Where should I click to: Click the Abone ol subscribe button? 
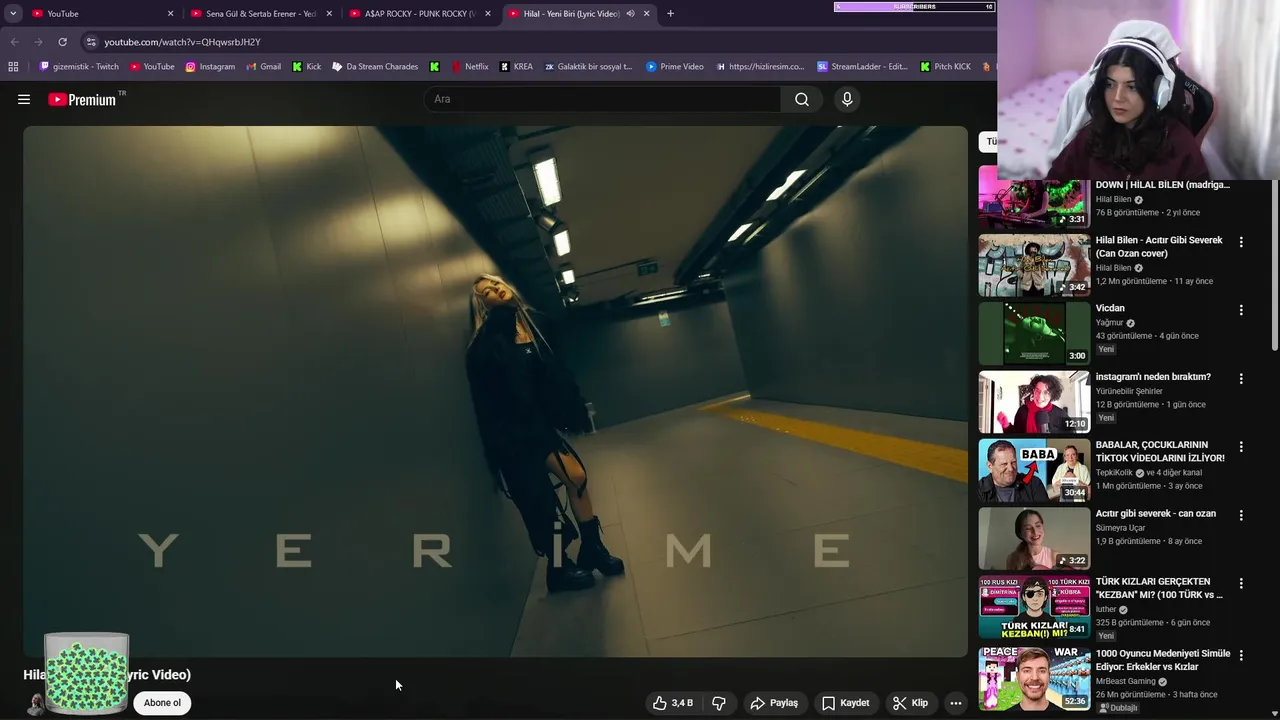click(162, 703)
